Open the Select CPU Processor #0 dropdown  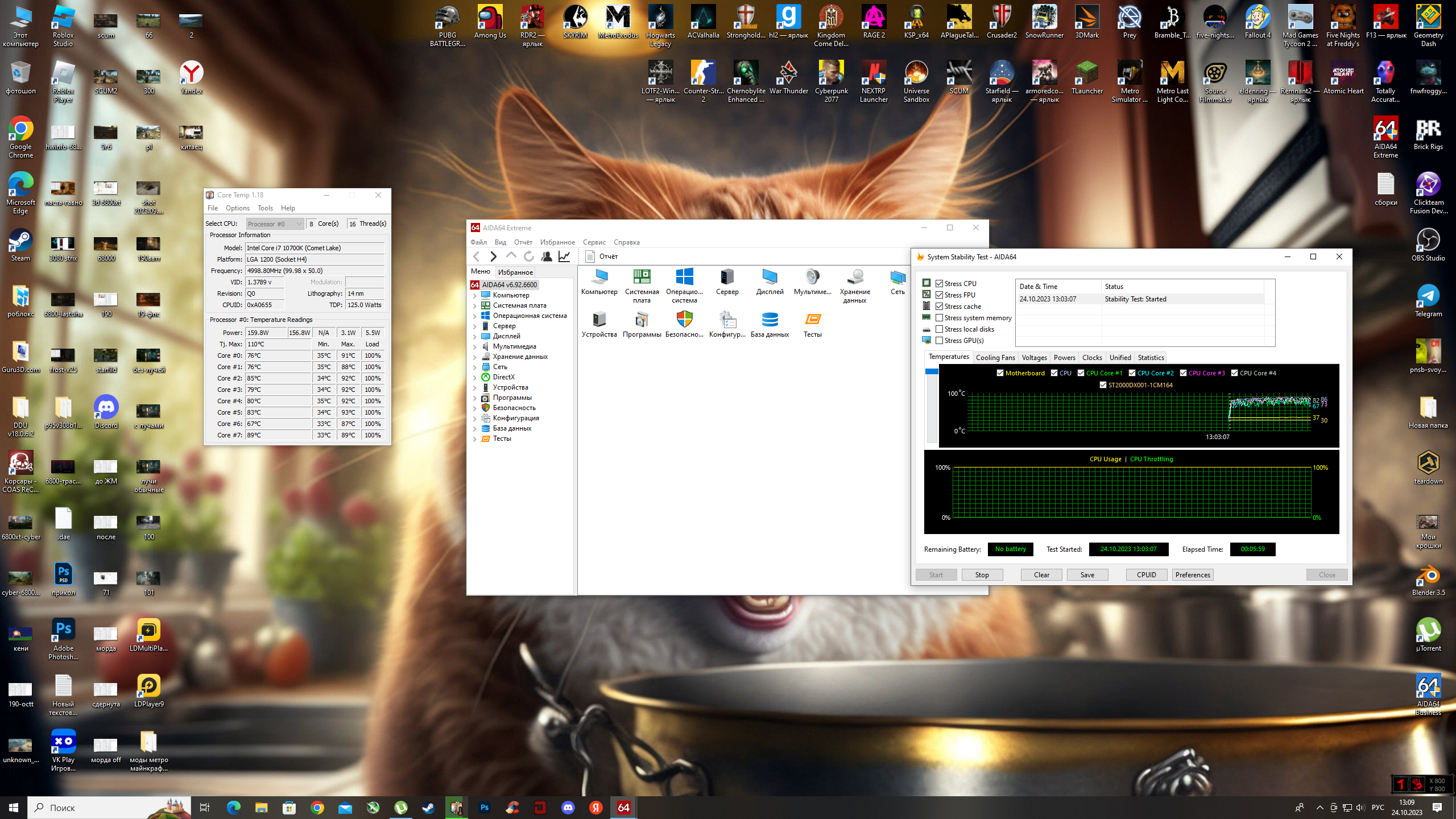coord(275,224)
